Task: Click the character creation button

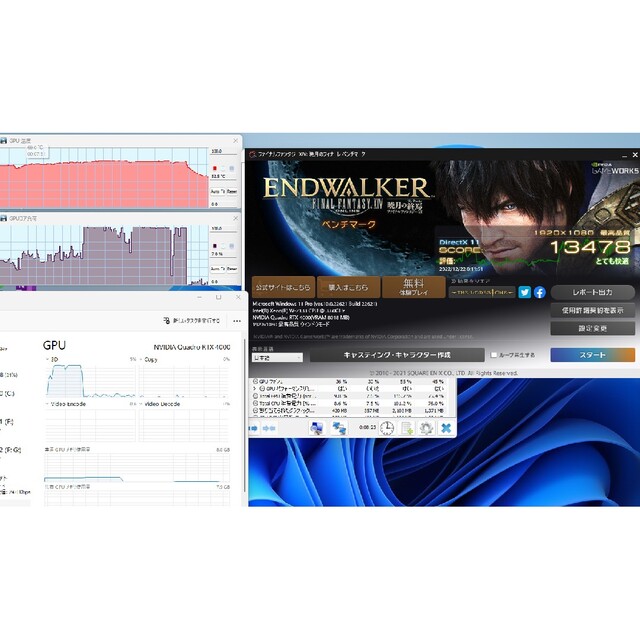Action: tap(397, 355)
